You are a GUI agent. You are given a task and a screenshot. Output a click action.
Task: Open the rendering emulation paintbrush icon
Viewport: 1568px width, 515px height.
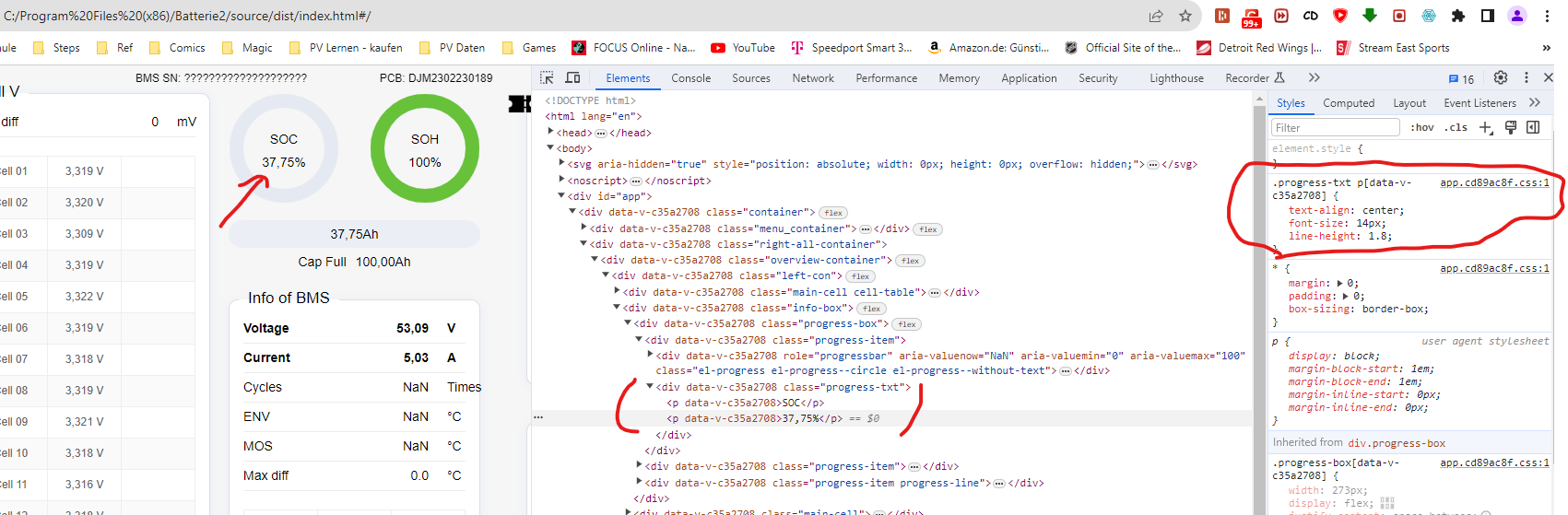pyautogui.click(x=1511, y=128)
